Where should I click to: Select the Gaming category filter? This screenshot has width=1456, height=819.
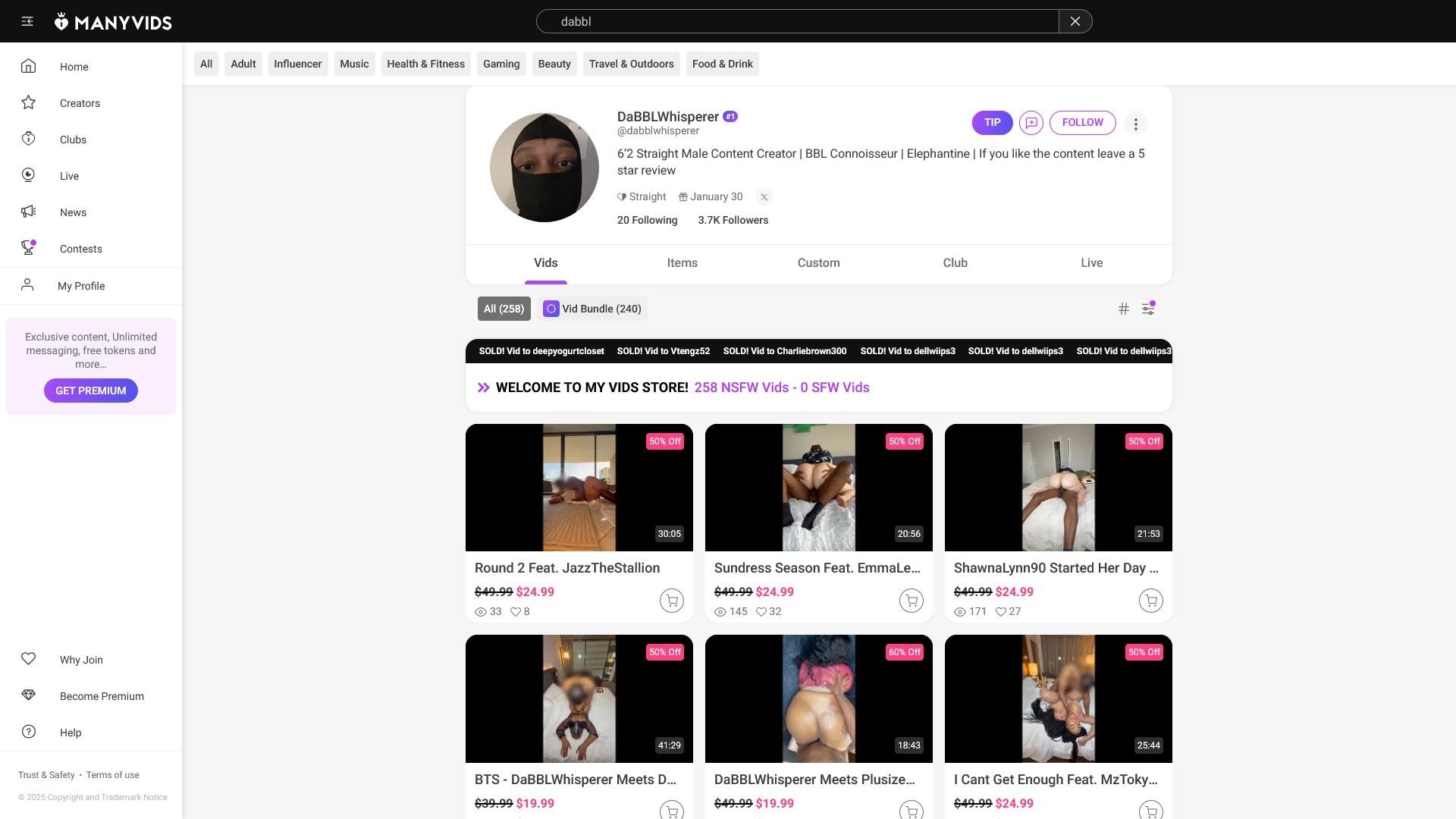pyautogui.click(x=501, y=64)
